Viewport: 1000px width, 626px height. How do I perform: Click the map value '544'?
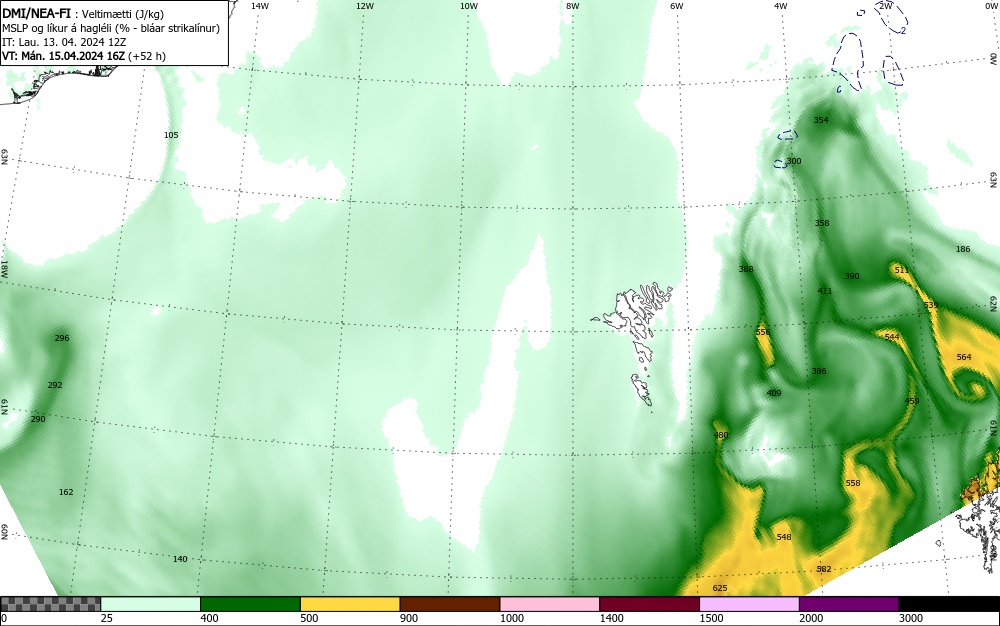coord(892,337)
